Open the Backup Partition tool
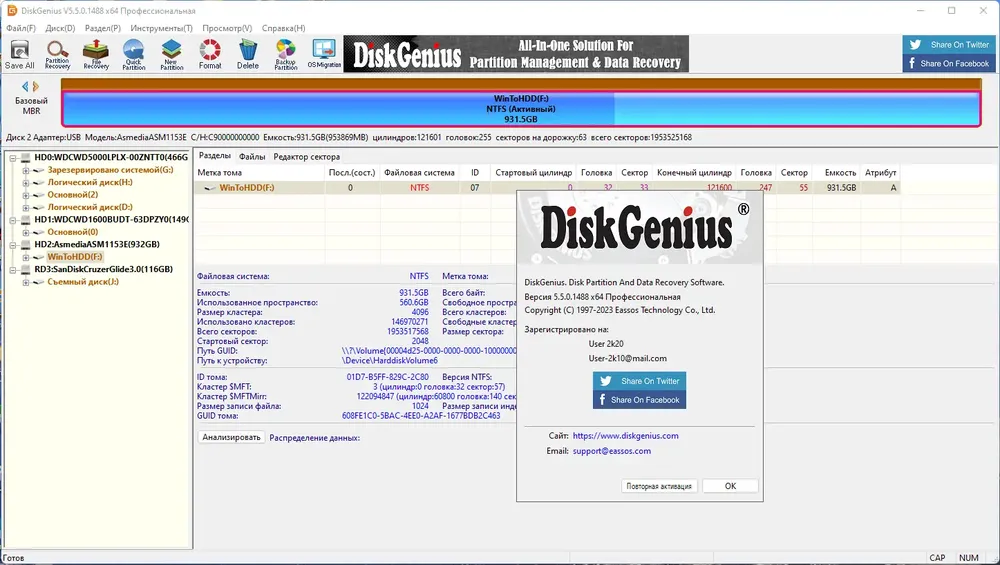 (286, 54)
